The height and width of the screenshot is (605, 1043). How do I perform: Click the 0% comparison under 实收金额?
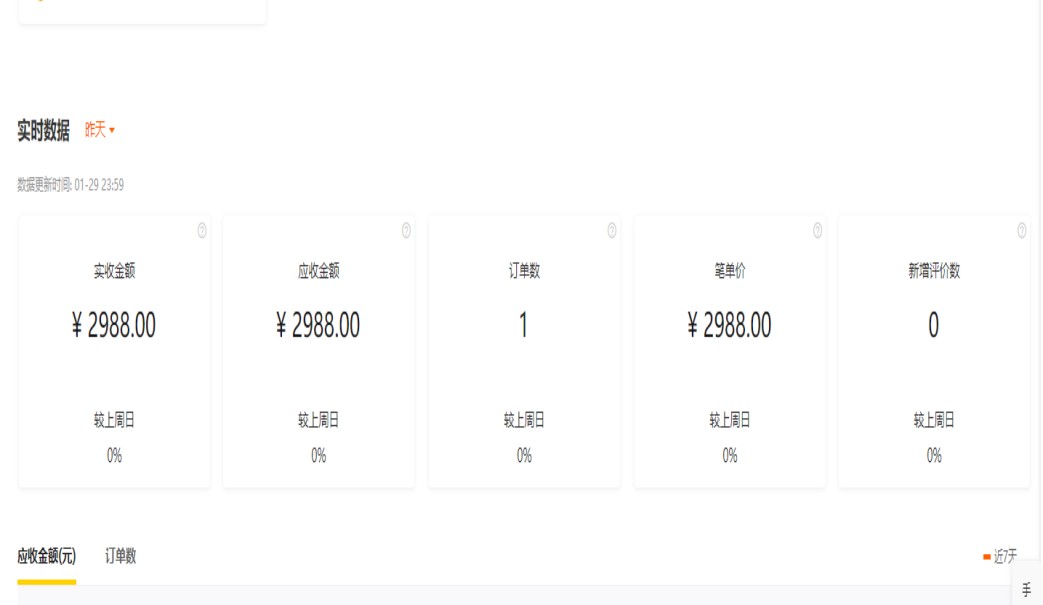tap(114, 456)
